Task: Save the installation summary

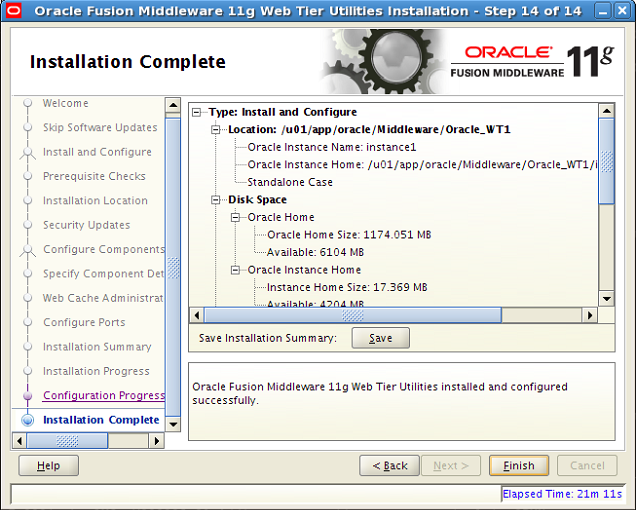Action: pyautogui.click(x=380, y=338)
